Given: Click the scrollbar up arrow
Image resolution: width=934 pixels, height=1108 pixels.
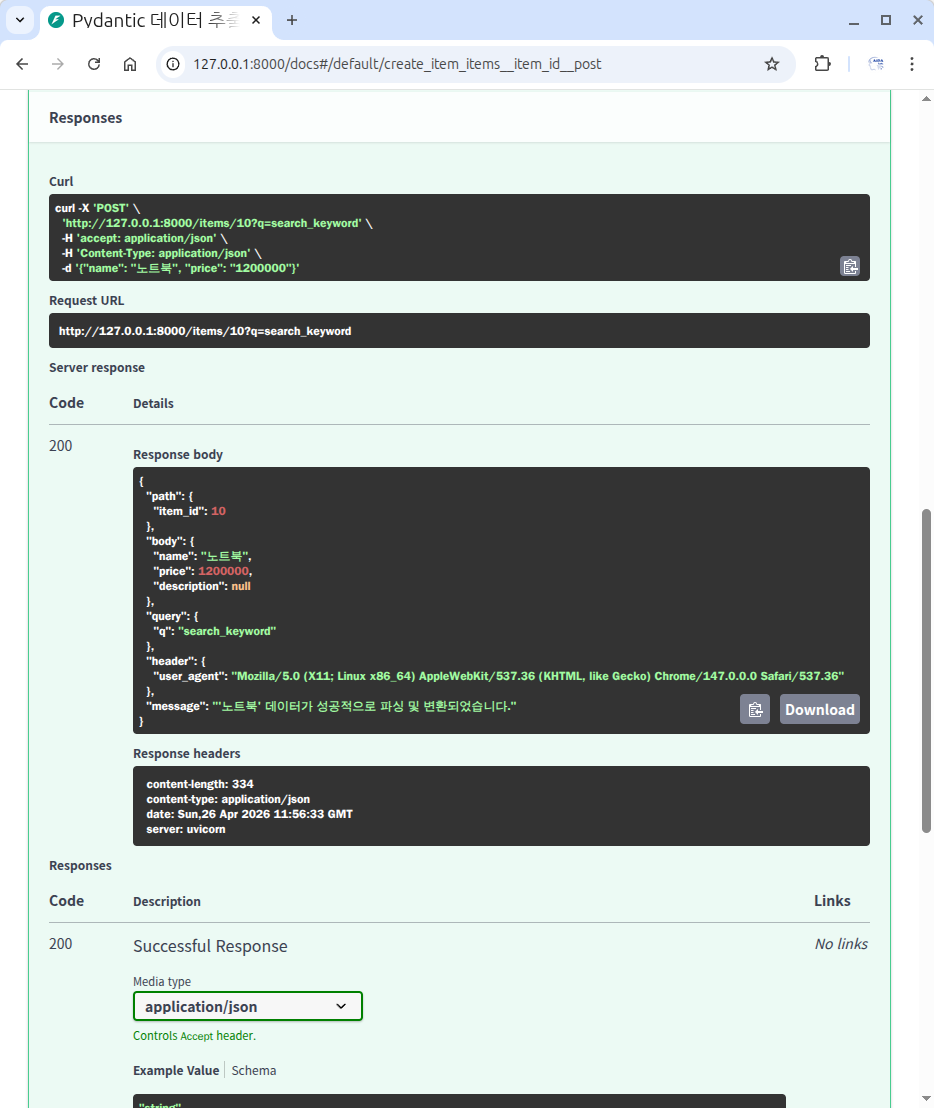Looking at the screenshot, I should coord(926,99).
